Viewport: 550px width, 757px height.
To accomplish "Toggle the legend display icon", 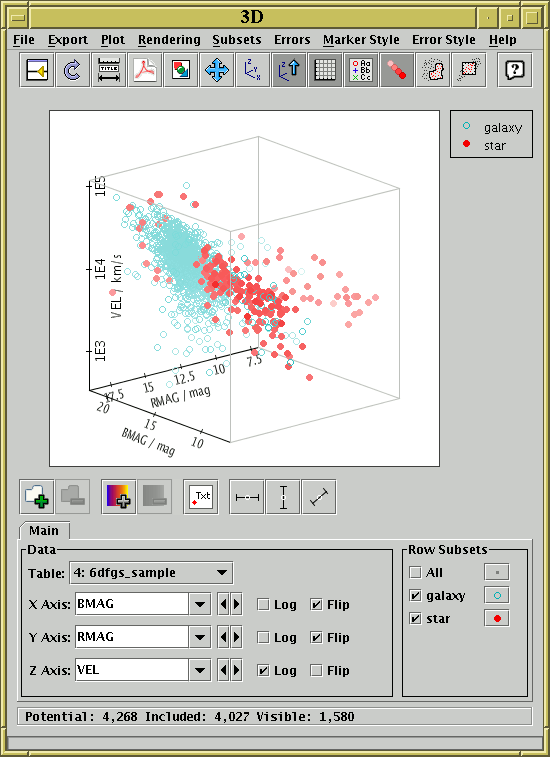I will 361,70.
